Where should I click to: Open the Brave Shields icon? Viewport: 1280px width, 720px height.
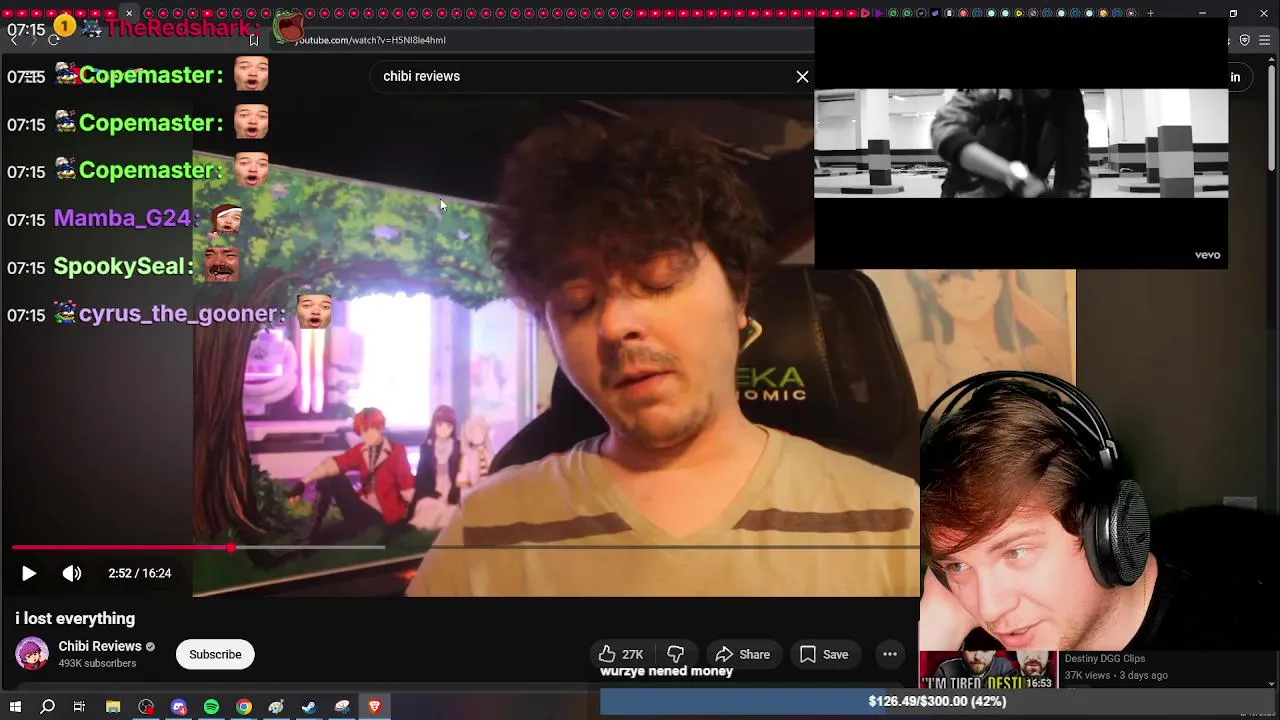(1245, 40)
